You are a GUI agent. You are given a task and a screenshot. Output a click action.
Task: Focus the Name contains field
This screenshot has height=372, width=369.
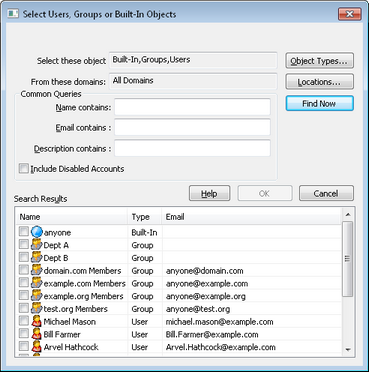192,107
